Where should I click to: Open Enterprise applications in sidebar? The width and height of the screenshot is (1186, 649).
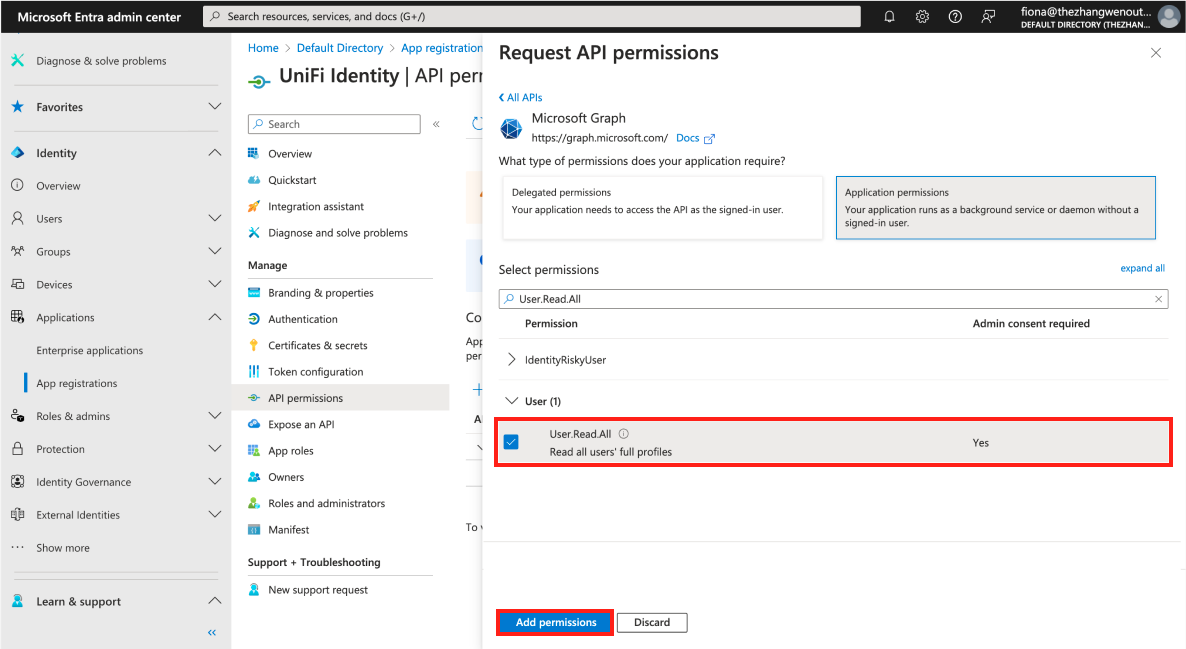click(89, 350)
